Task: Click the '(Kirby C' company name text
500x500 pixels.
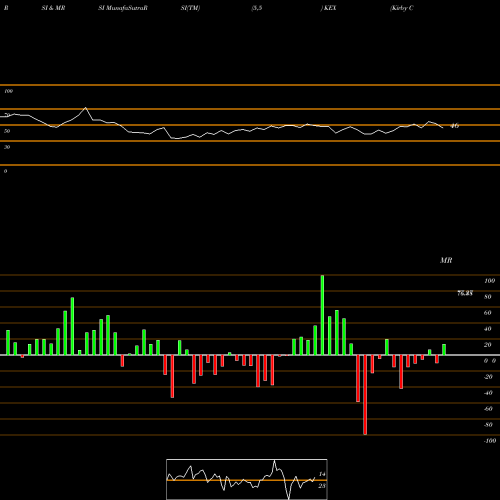Action: click(402, 8)
